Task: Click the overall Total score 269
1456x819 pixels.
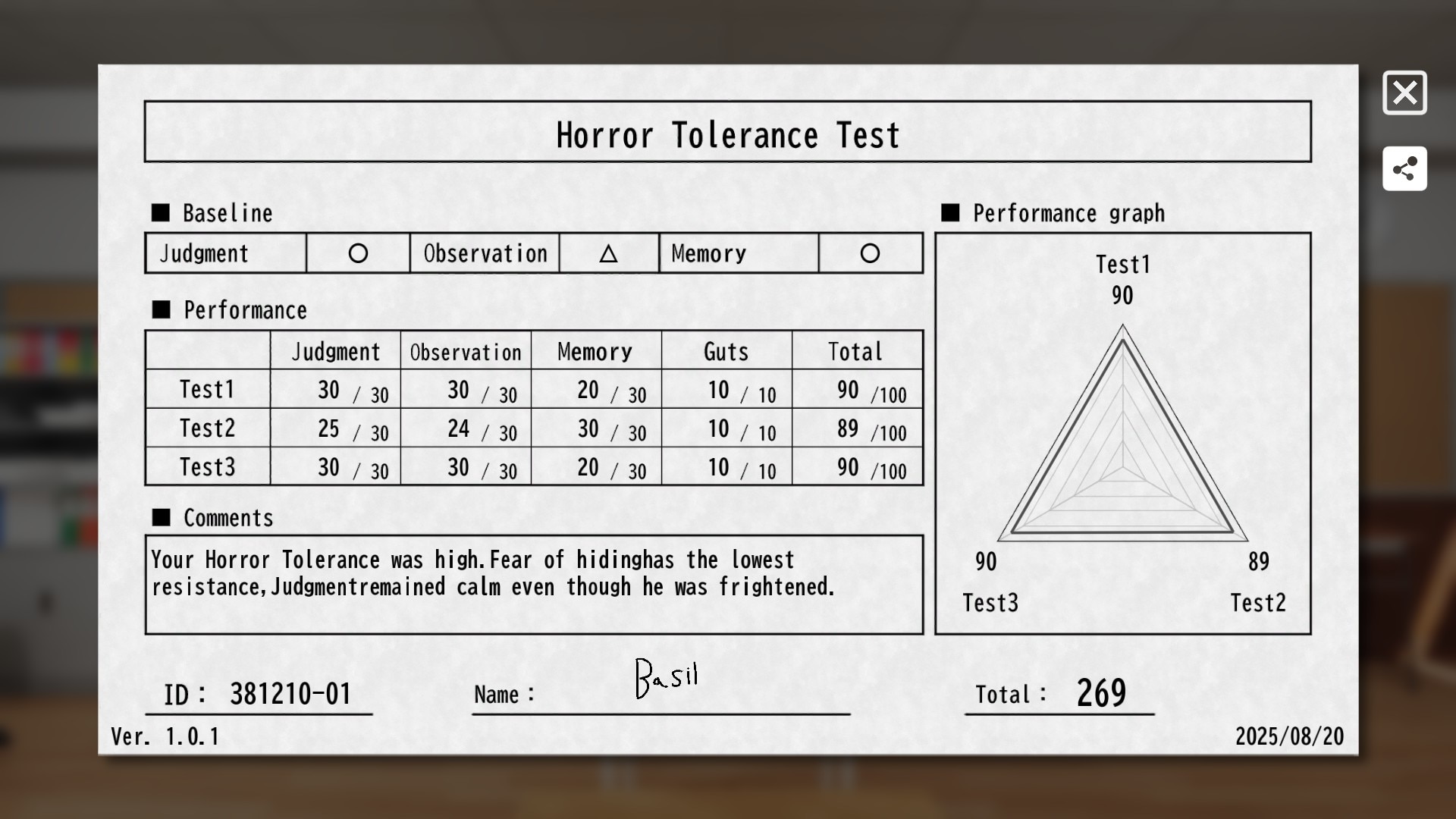Action: 1101,693
